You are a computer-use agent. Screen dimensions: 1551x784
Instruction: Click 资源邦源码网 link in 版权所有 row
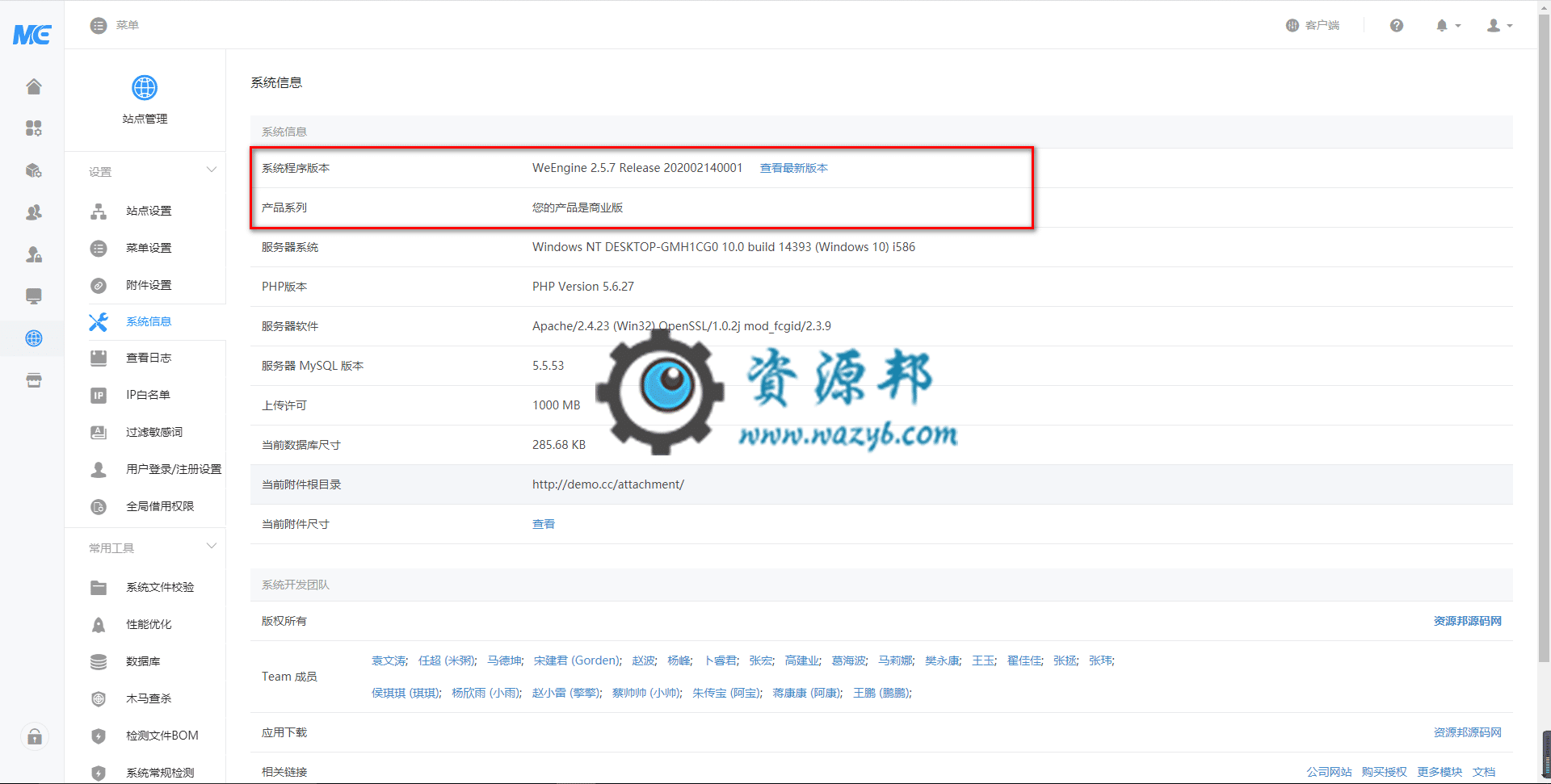coord(1467,621)
